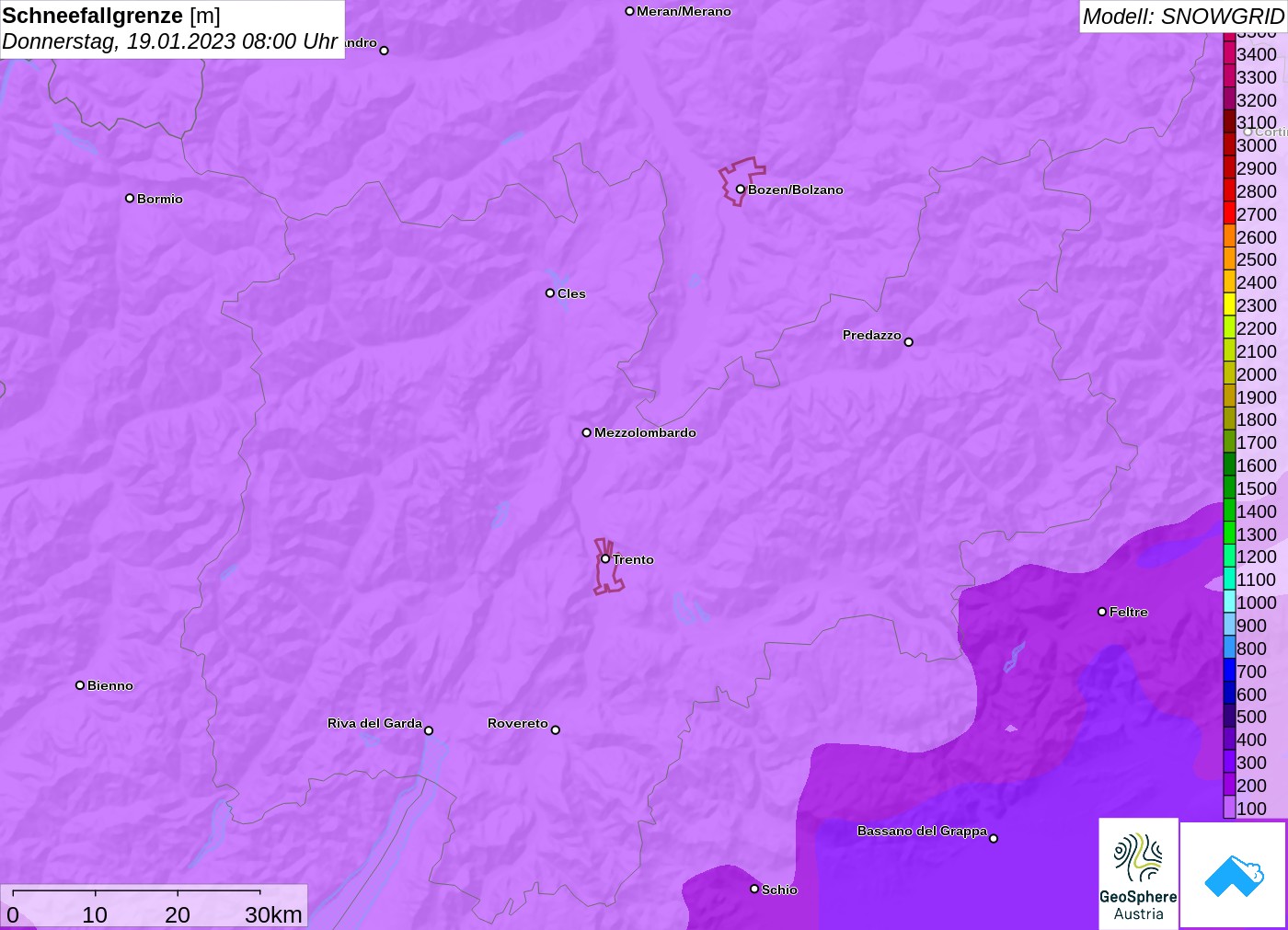
Task: Select the 1000 m cyan legend swatch
Action: tap(1229, 603)
